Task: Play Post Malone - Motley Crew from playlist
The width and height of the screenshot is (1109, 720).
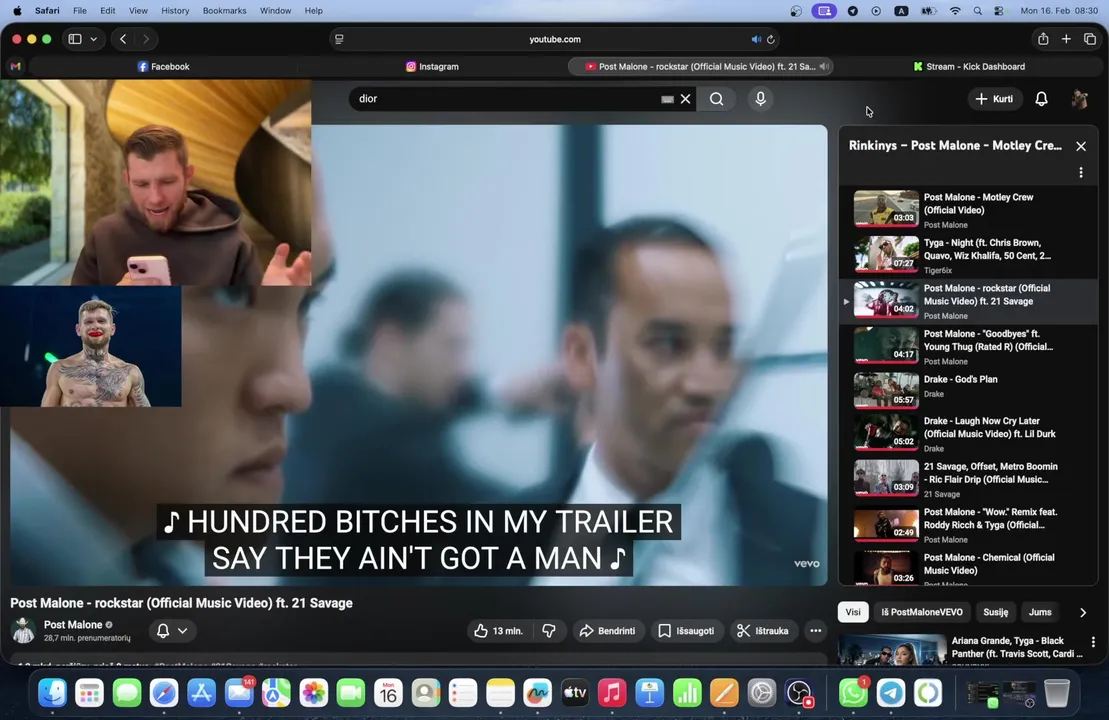Action: pos(968,209)
